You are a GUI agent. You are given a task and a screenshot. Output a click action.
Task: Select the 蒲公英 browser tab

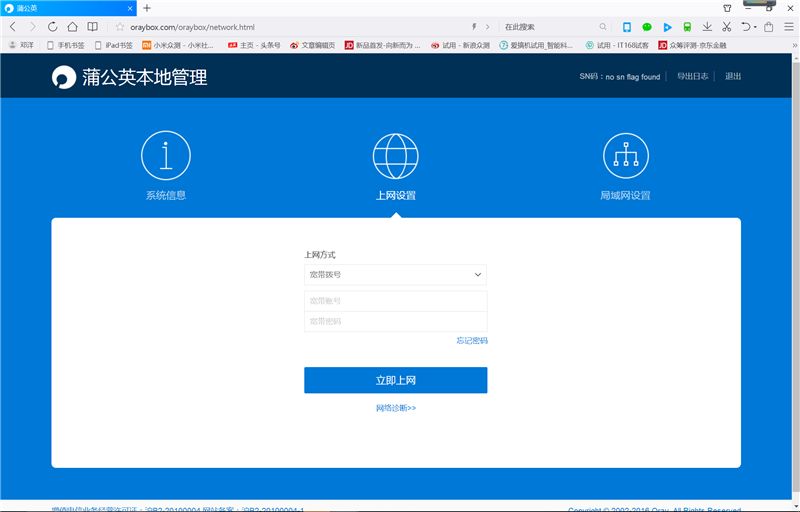click(68, 8)
